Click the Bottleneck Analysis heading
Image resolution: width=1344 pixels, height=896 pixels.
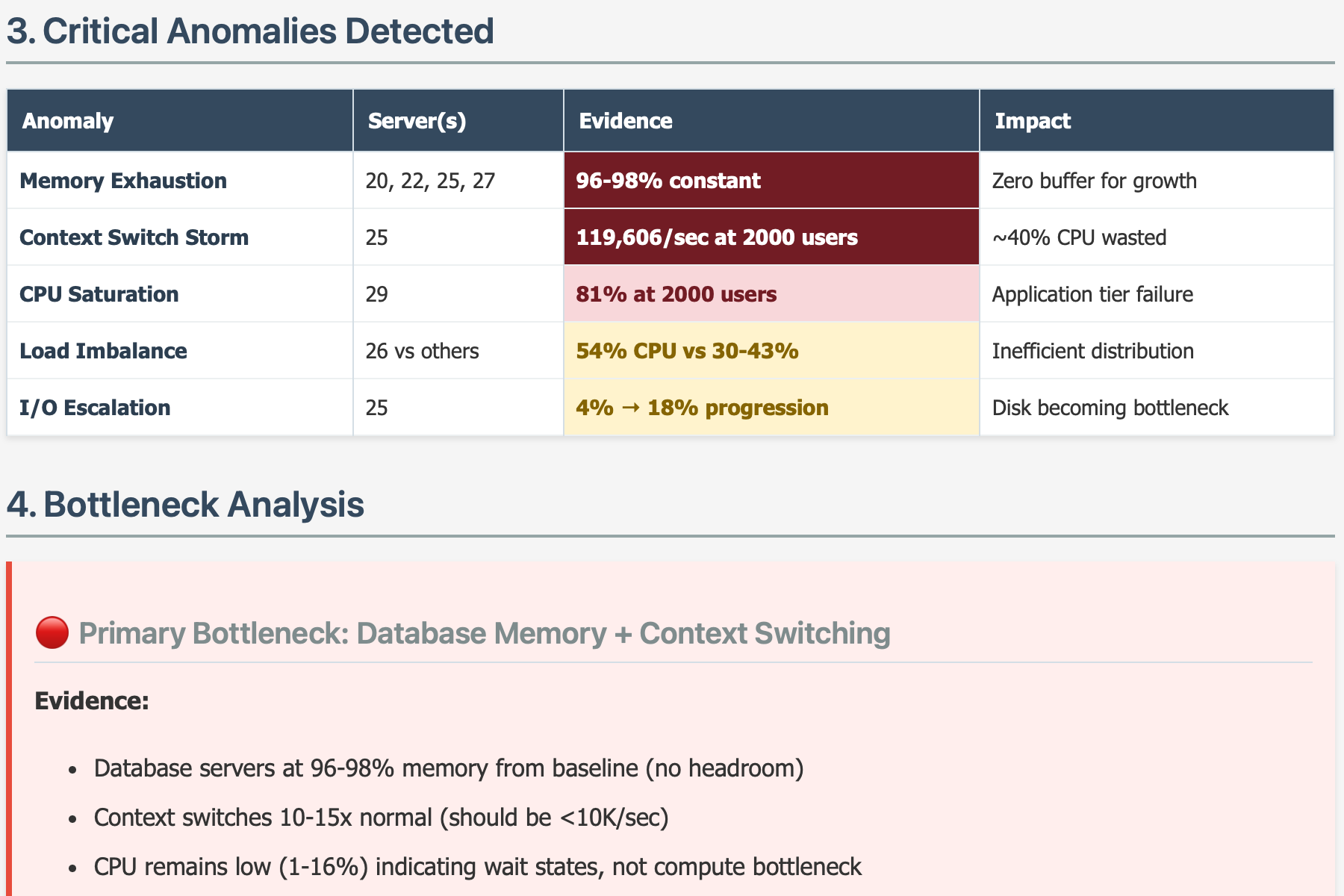(185, 505)
